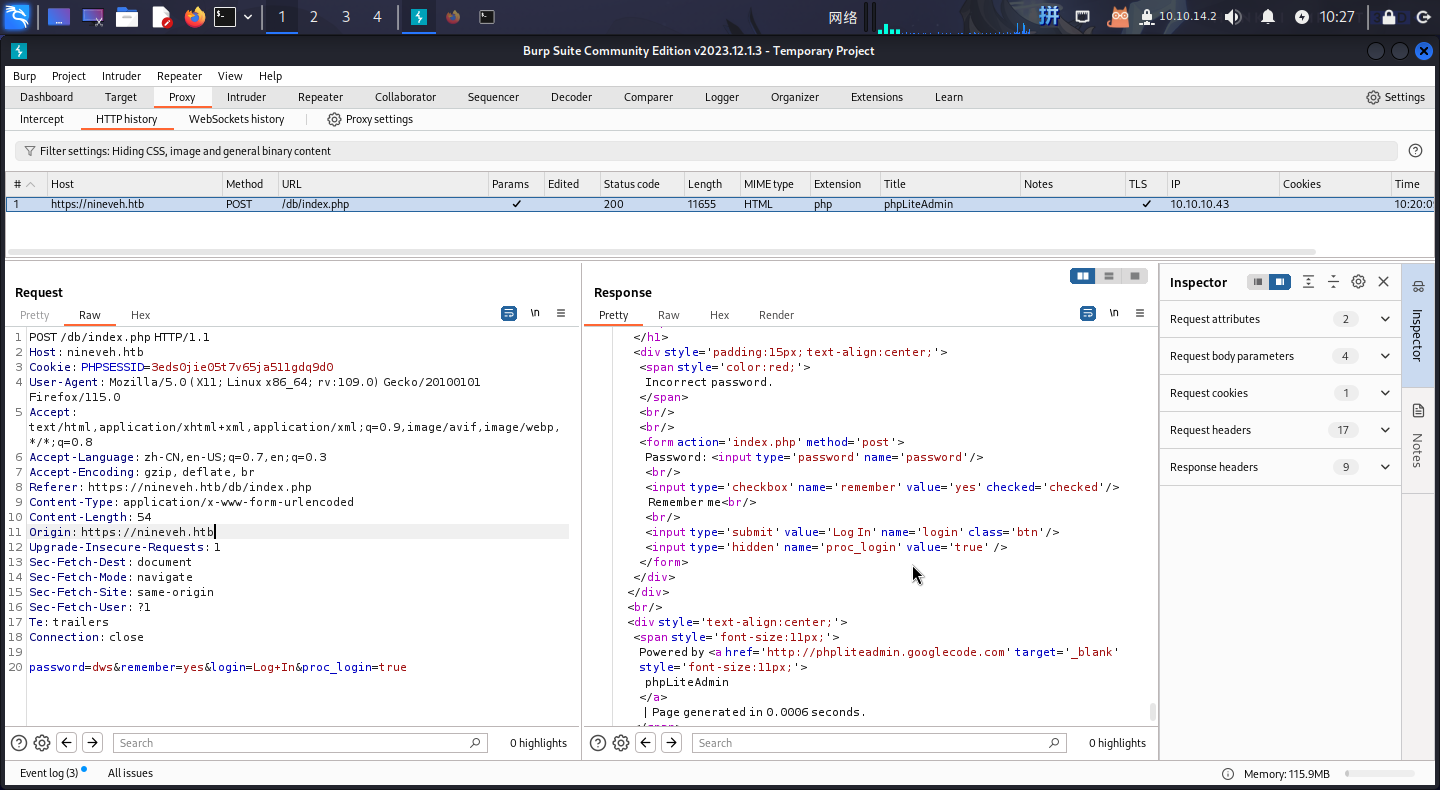Open Response pane hamburger options menu

click(1140, 313)
